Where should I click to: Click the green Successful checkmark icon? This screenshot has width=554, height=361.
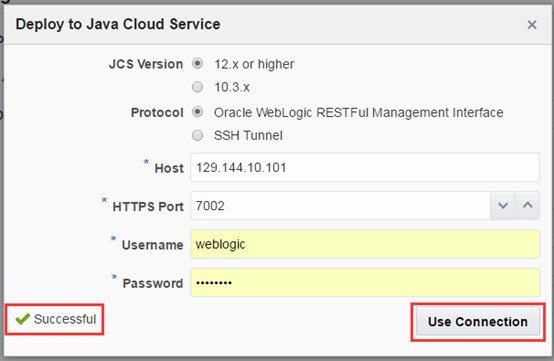click(x=23, y=319)
